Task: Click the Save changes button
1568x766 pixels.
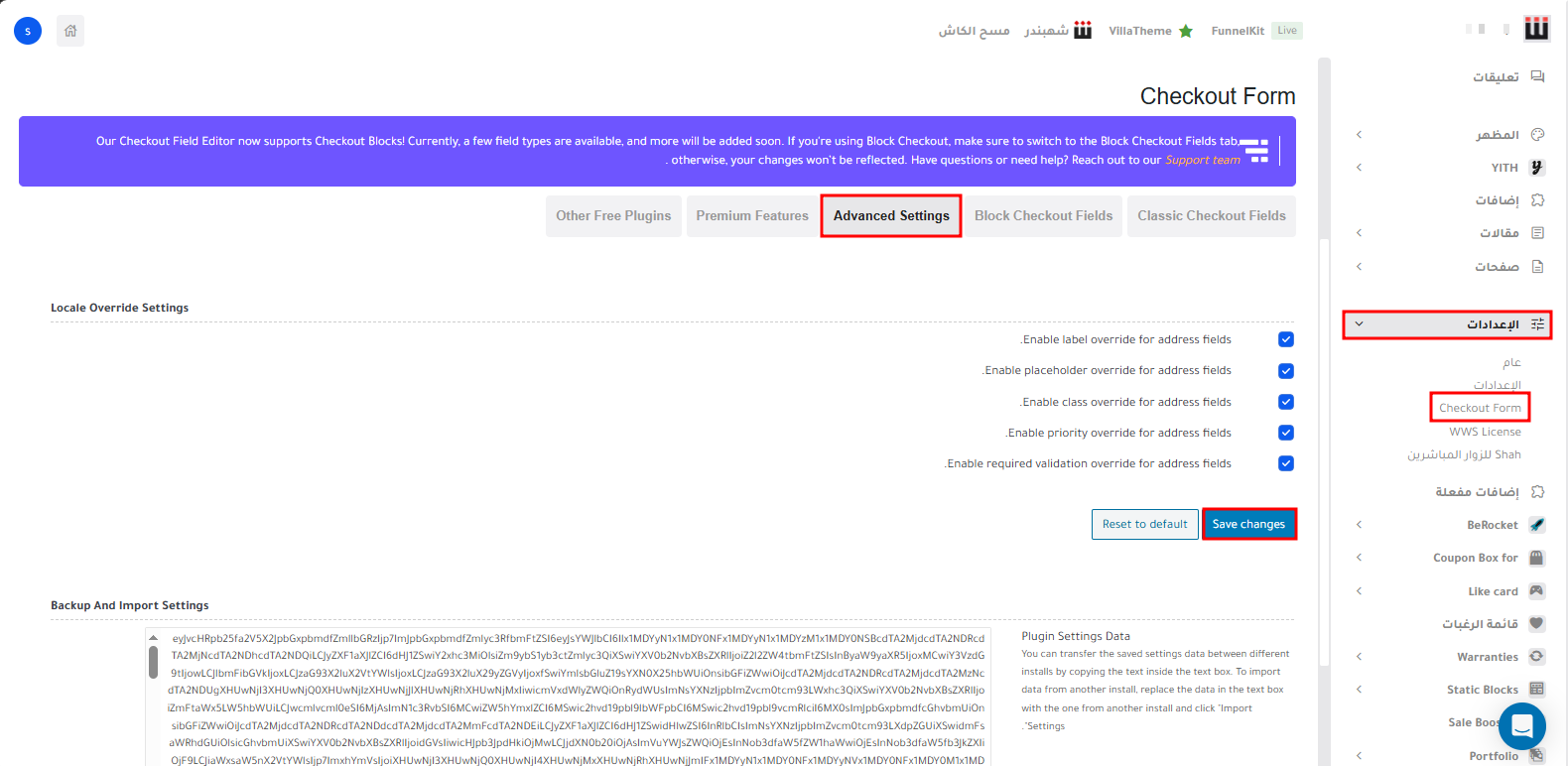Action: pyautogui.click(x=1248, y=524)
